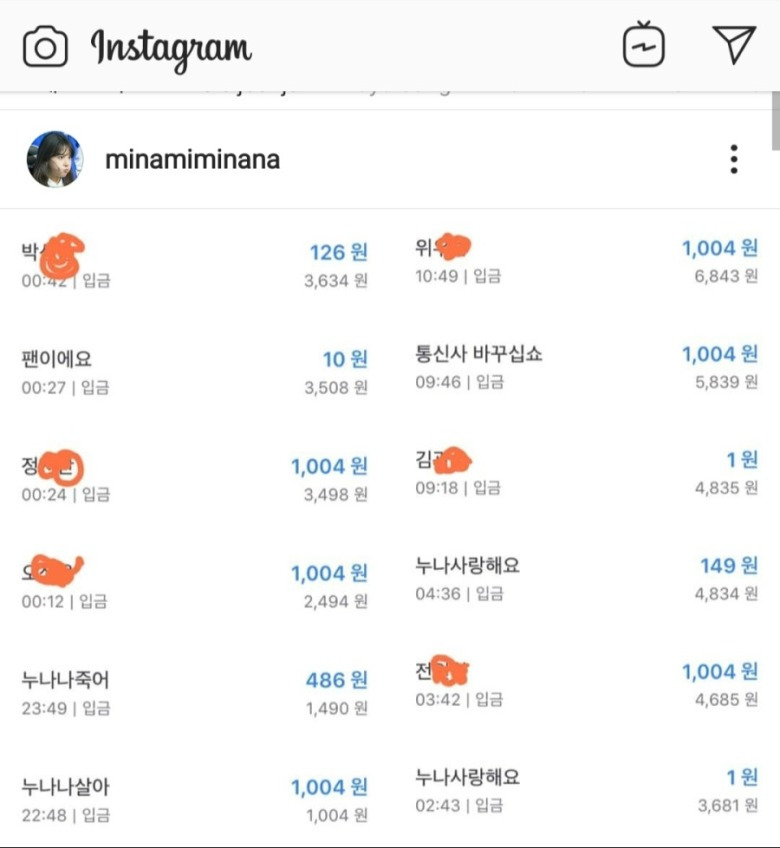Click the 6,843 원 balance text
Screen dimensions: 780x848
coord(726,276)
